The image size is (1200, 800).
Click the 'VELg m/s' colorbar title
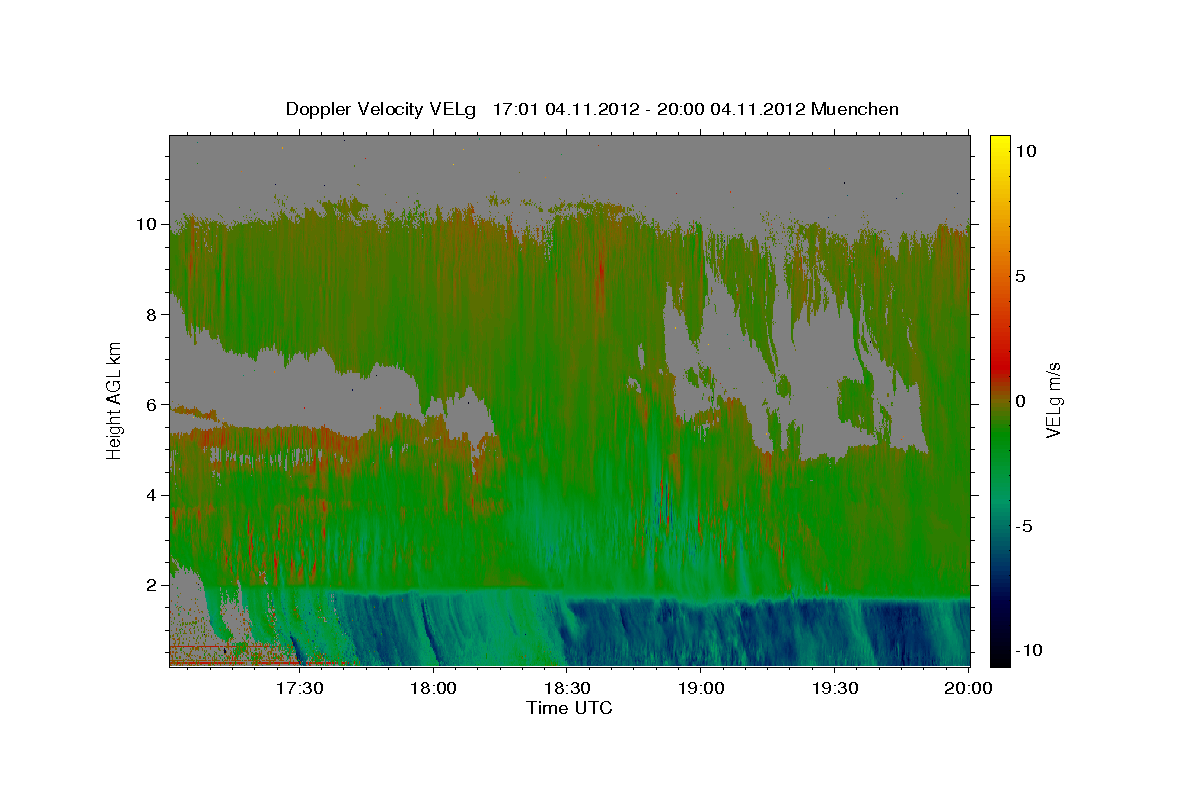click(1054, 400)
